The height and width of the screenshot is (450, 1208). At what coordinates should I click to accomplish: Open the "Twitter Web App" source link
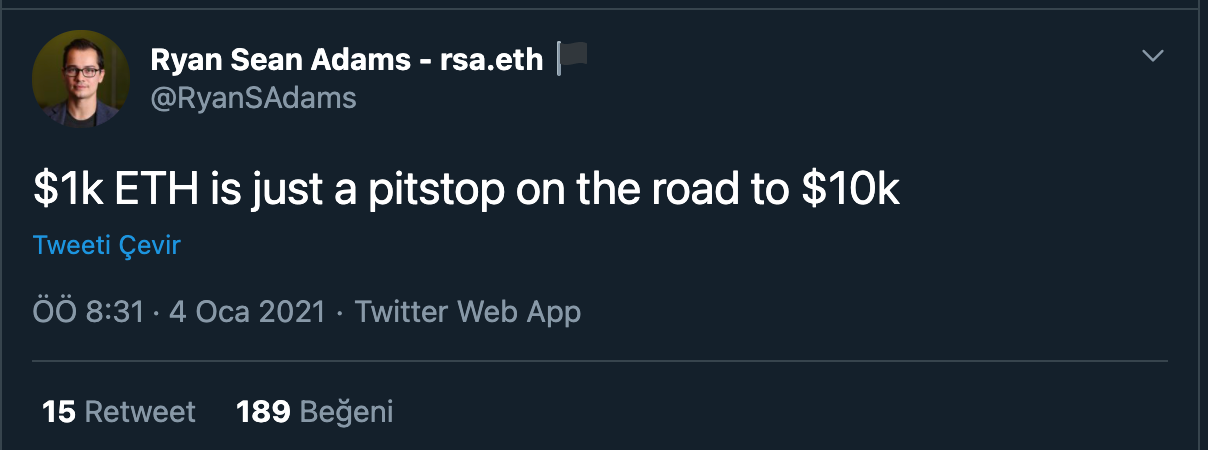pos(467,312)
